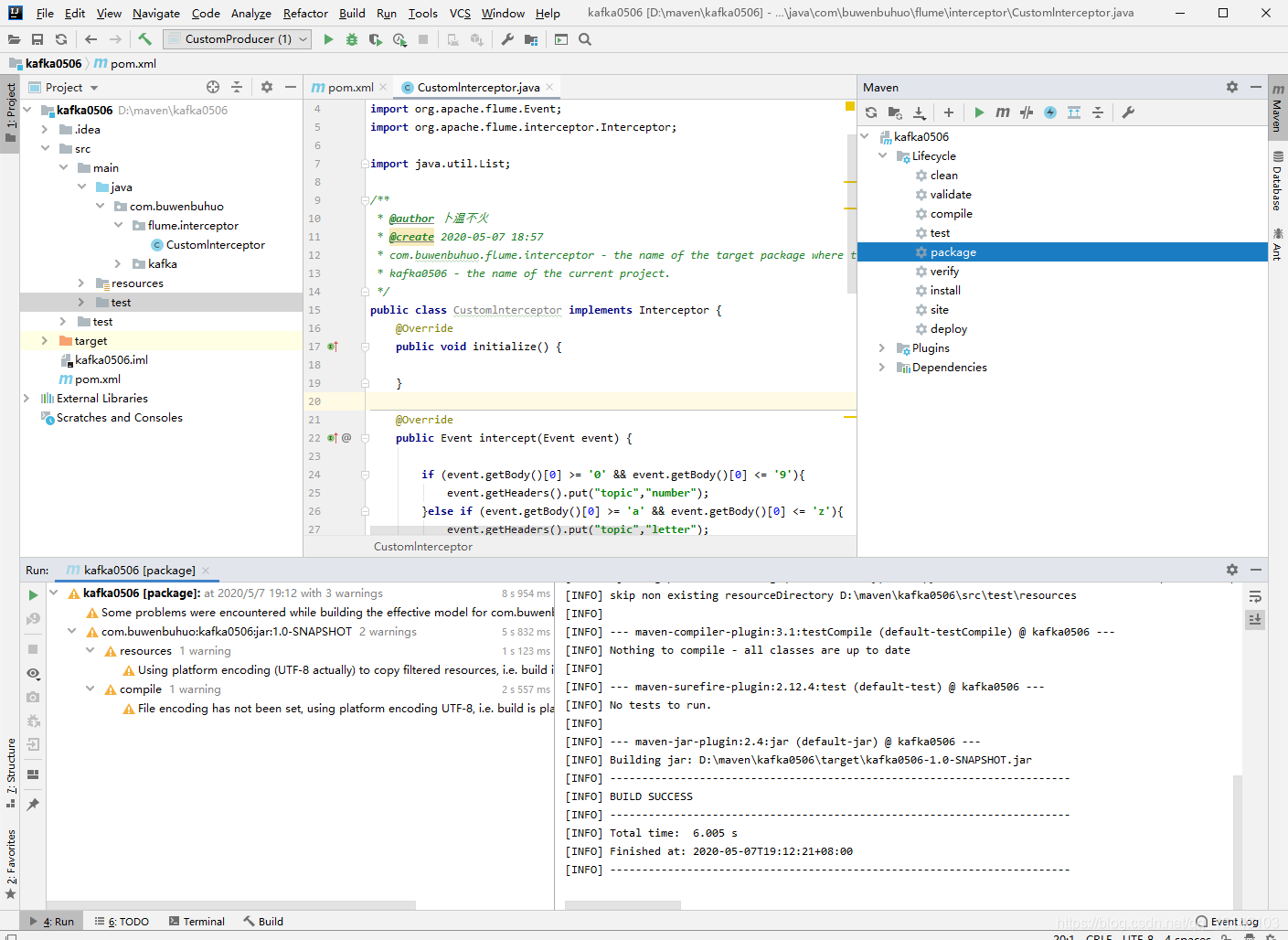1288x940 pixels.
Task: Select the install lifecycle goal
Action: (x=945, y=290)
